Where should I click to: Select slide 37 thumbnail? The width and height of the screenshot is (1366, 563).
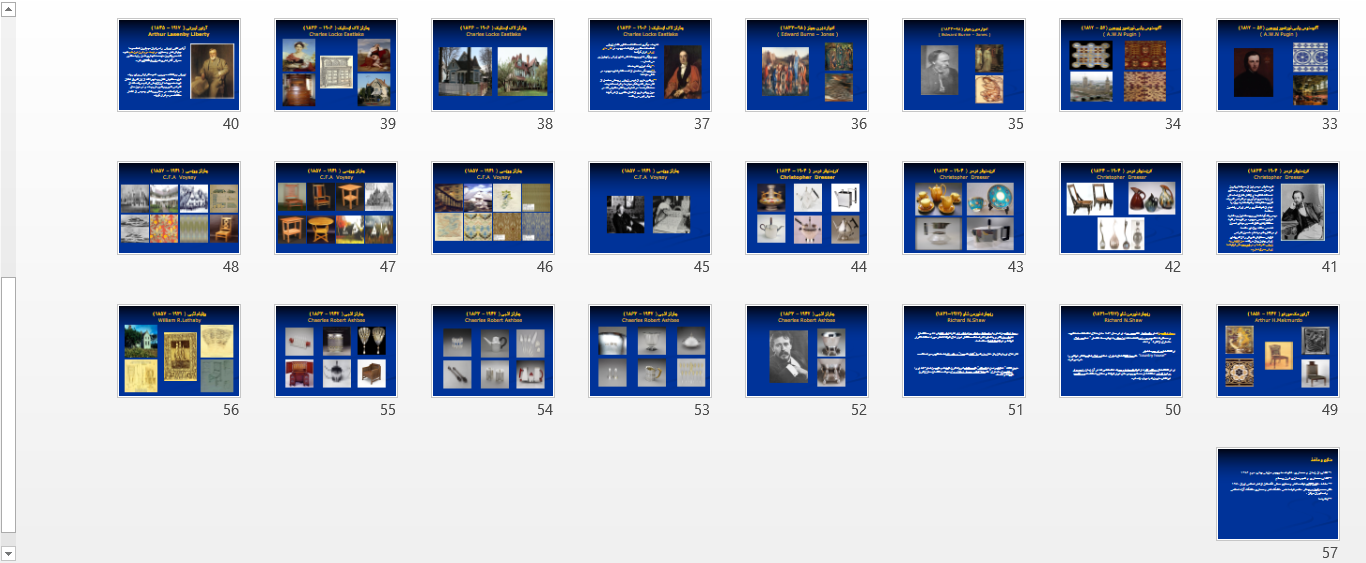click(650, 65)
